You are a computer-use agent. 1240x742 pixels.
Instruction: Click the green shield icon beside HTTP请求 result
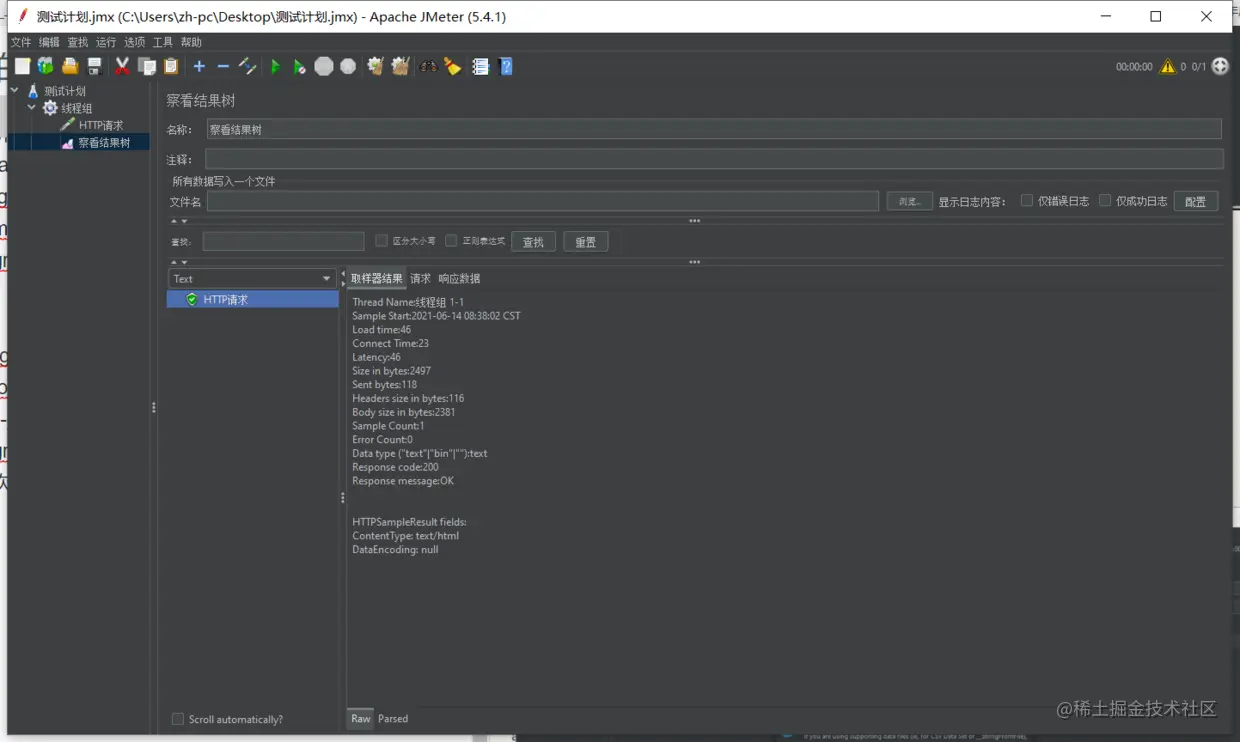[x=192, y=299]
